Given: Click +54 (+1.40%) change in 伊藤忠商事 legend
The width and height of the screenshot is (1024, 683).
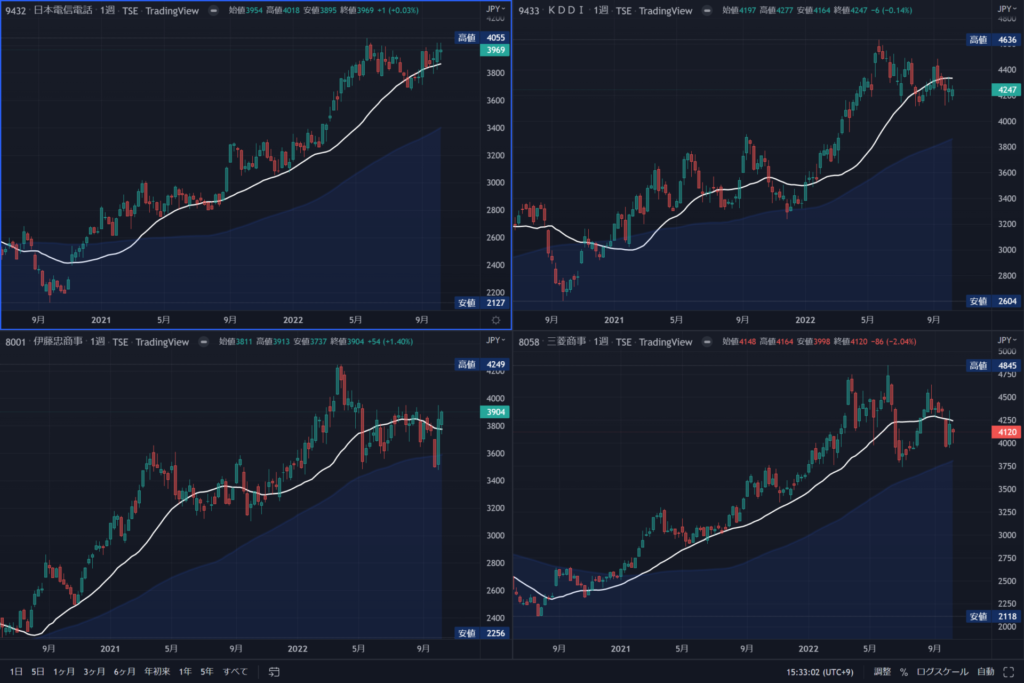Looking at the screenshot, I should click(390, 342).
